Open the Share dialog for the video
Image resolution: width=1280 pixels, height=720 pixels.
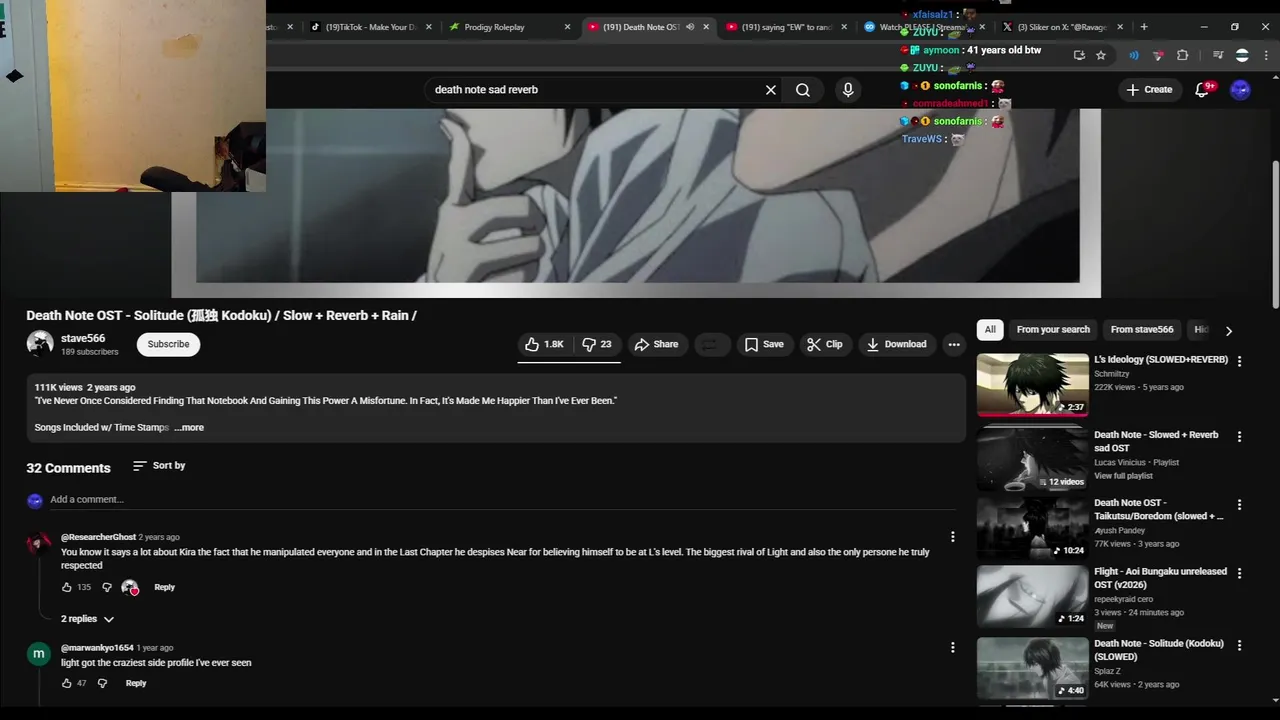click(x=656, y=344)
